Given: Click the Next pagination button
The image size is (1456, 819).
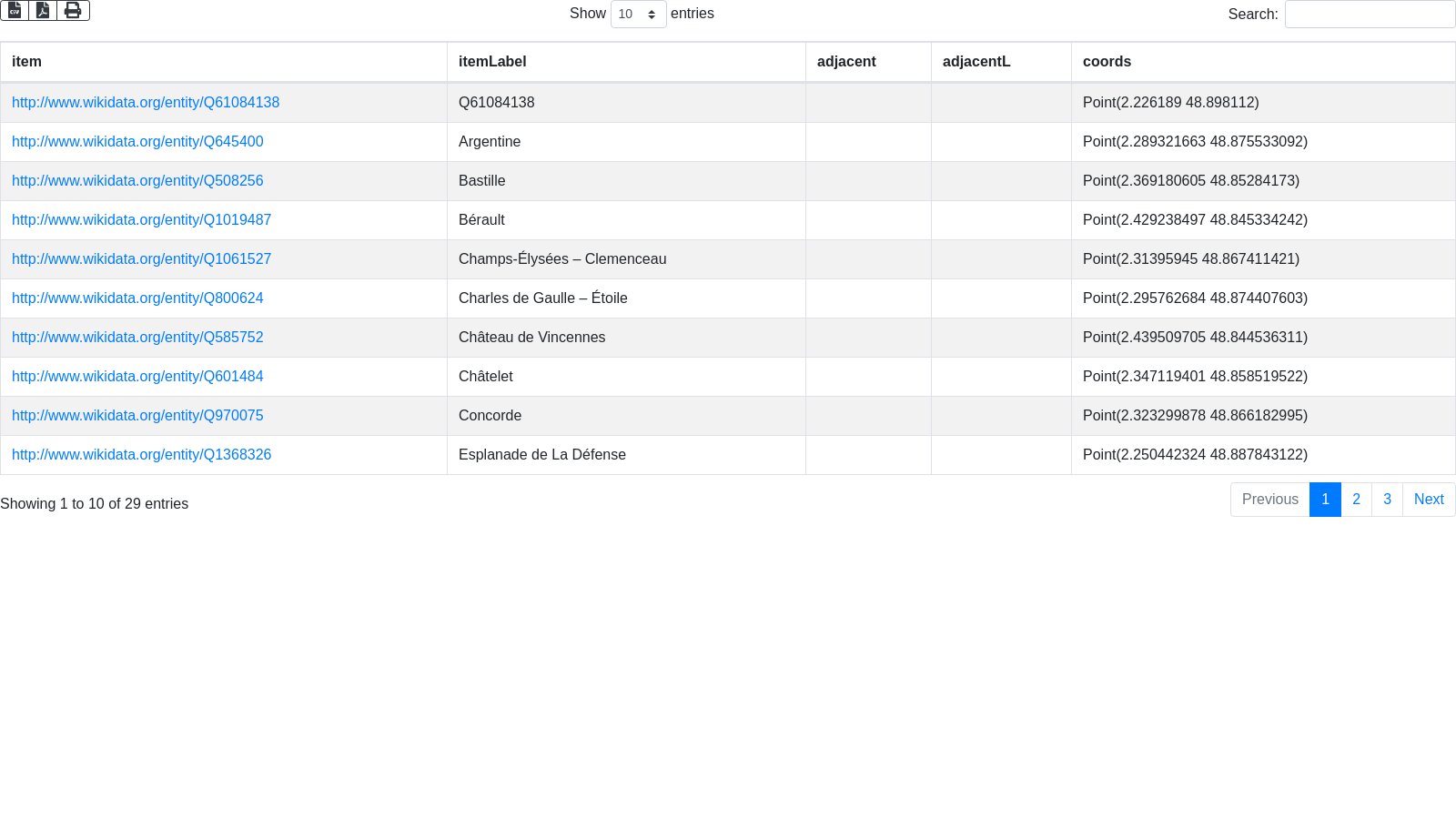Looking at the screenshot, I should pos(1429,500).
